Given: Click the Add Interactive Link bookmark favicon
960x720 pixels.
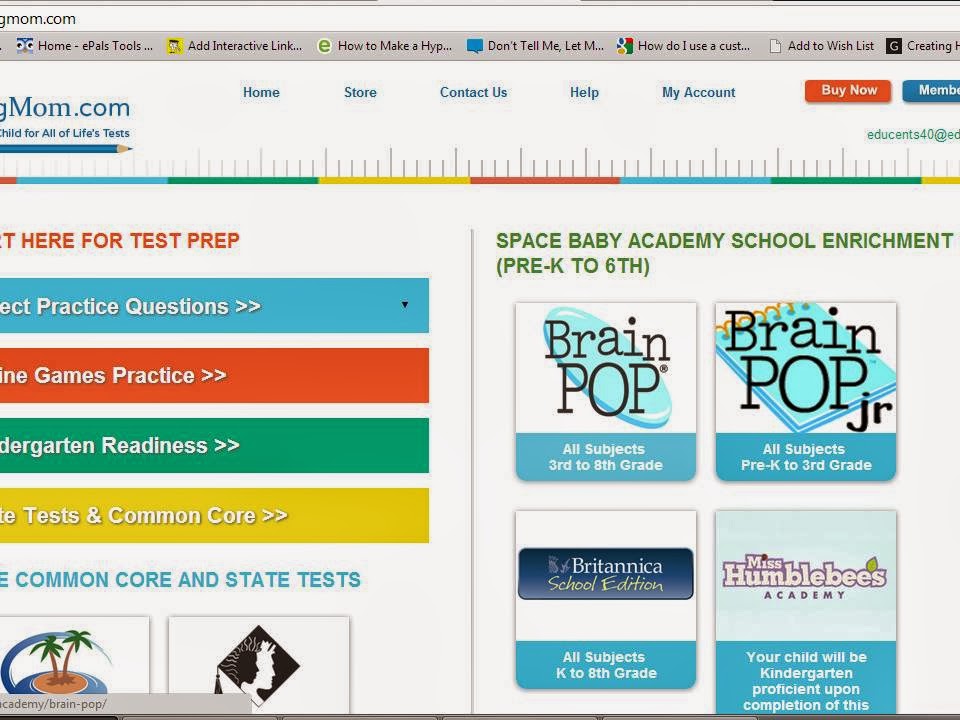Looking at the screenshot, I should [174, 46].
